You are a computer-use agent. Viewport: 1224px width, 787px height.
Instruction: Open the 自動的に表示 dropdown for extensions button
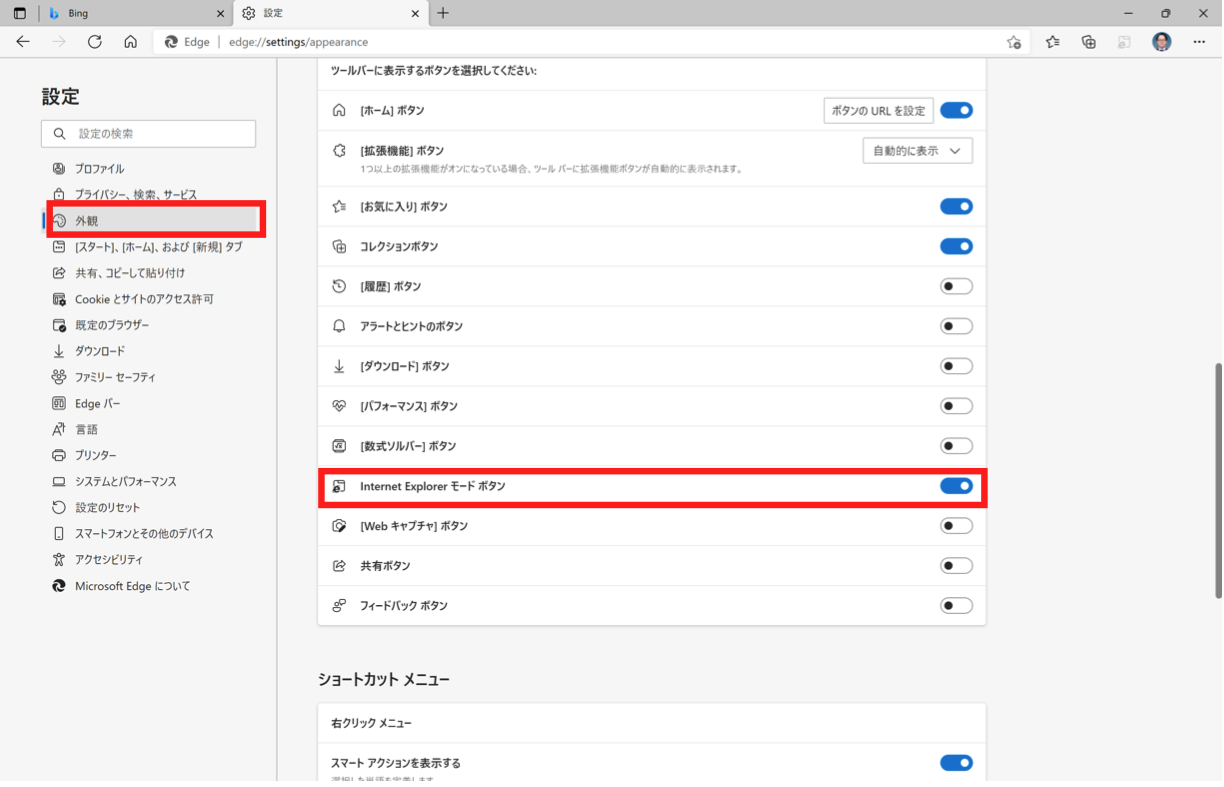pyautogui.click(x=917, y=151)
